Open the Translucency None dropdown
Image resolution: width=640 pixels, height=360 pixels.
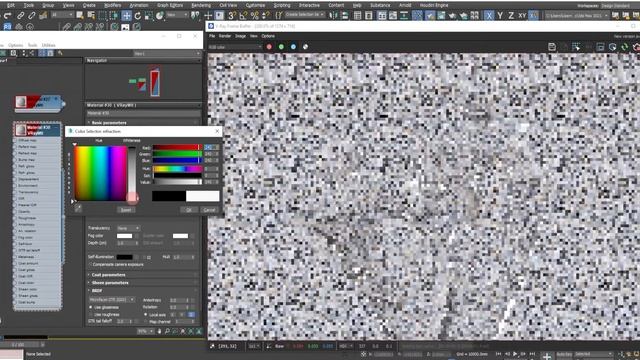pyautogui.click(x=128, y=228)
